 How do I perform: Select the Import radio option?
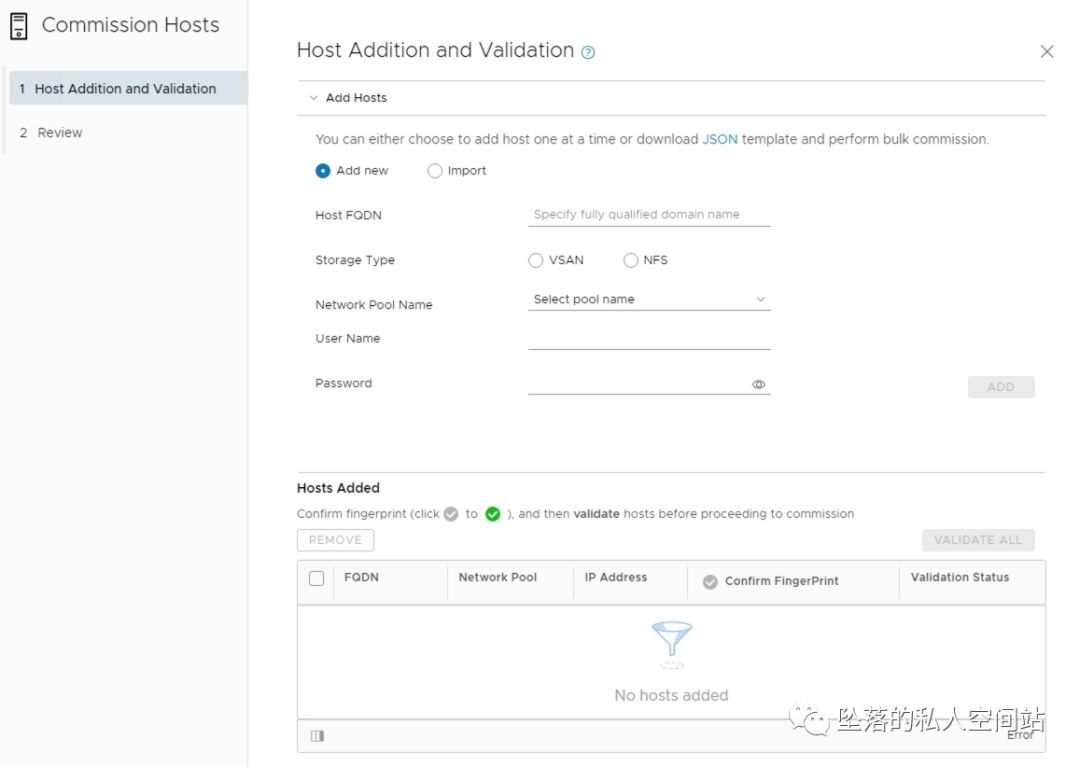[435, 171]
